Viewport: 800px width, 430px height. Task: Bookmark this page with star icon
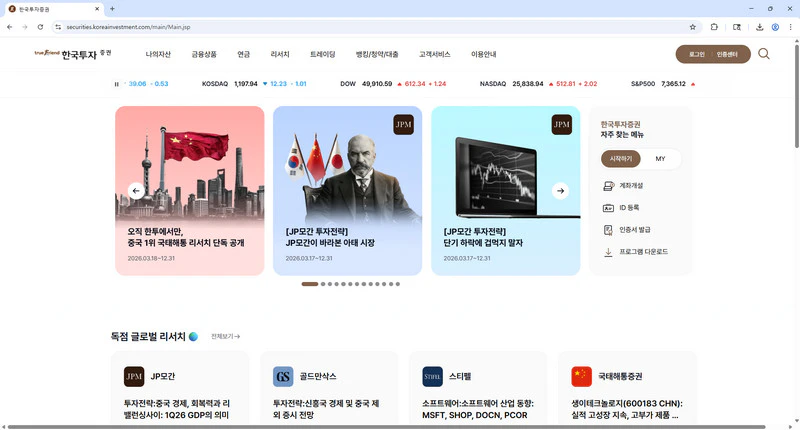(692, 27)
